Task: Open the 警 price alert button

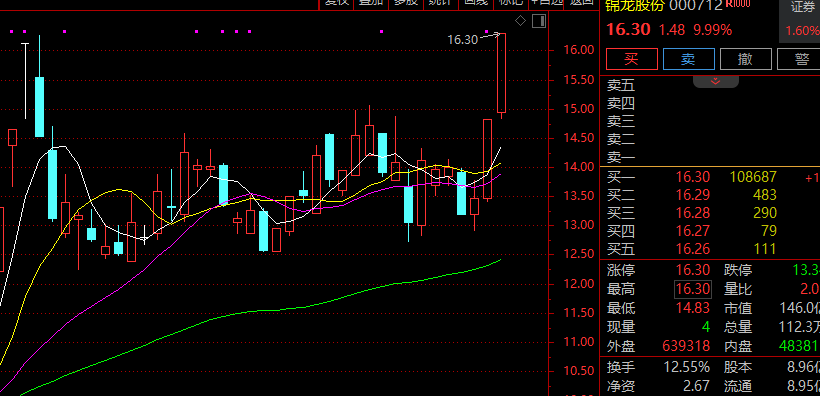Action: click(799, 59)
